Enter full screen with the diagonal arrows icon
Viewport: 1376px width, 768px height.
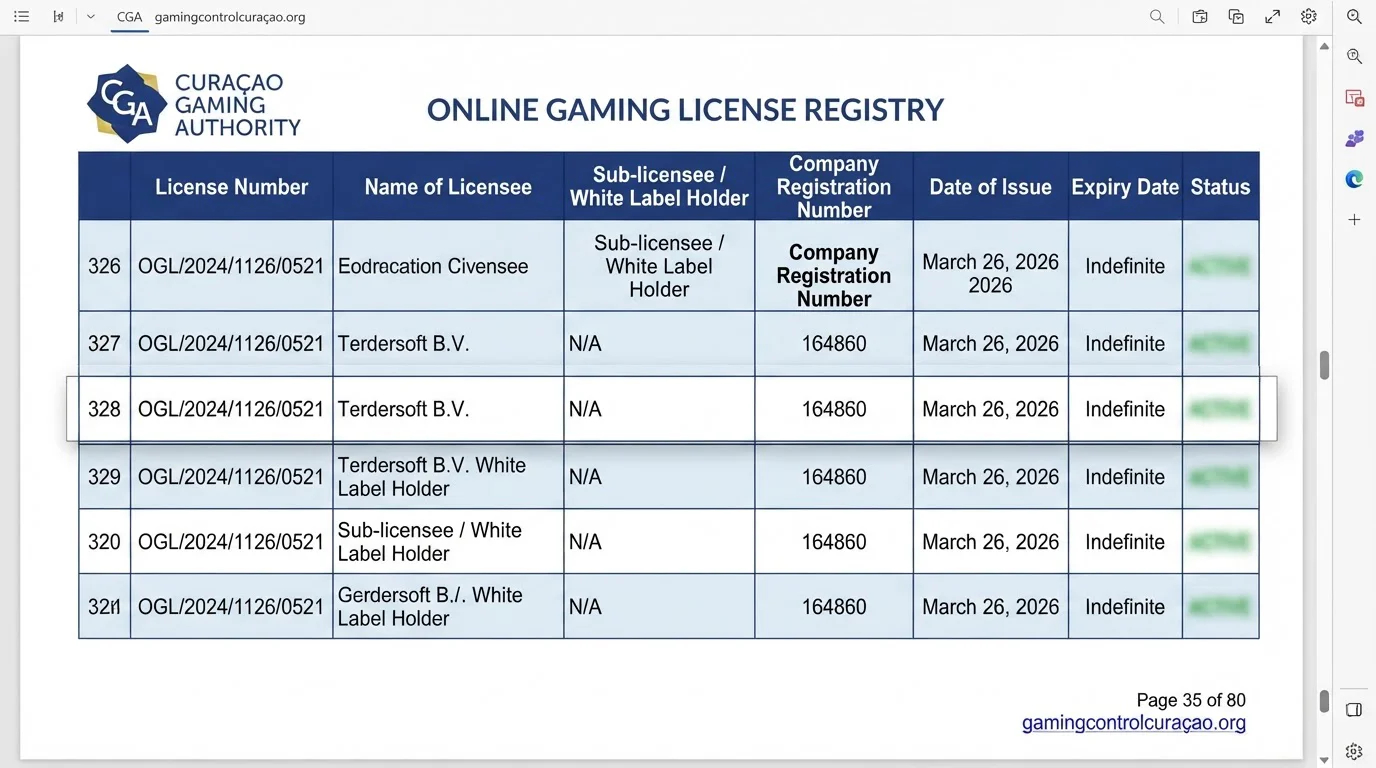1272,17
